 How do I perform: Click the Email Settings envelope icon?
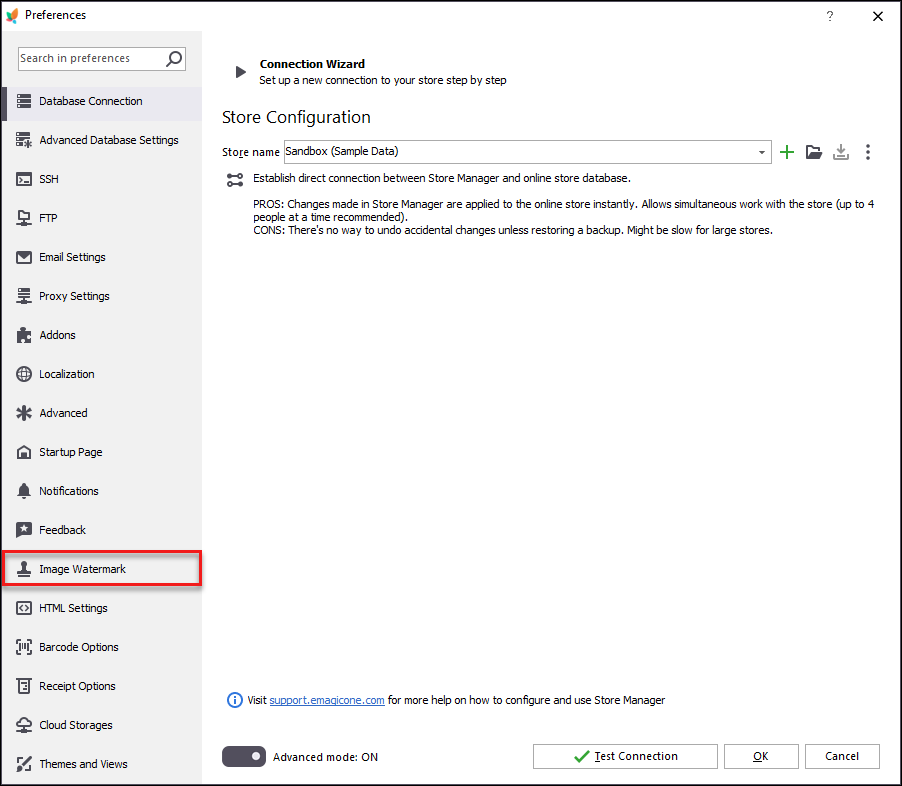point(24,257)
